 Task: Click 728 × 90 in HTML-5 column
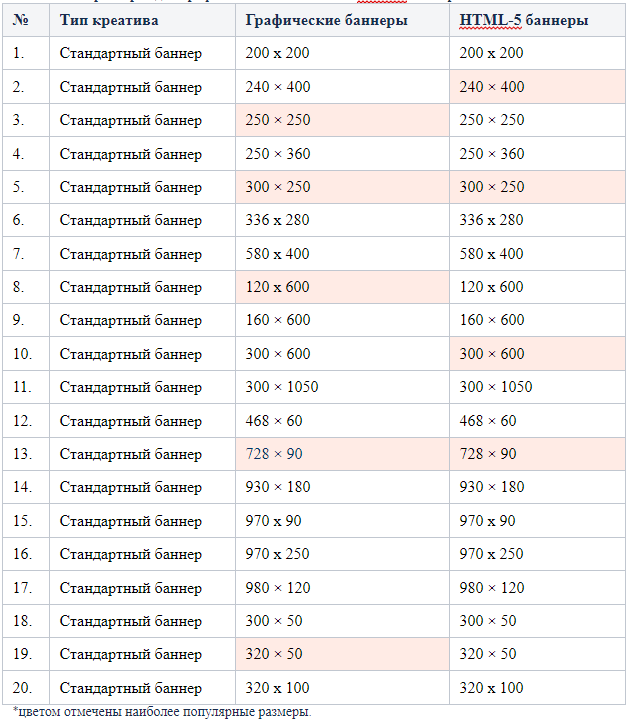tap(538, 454)
